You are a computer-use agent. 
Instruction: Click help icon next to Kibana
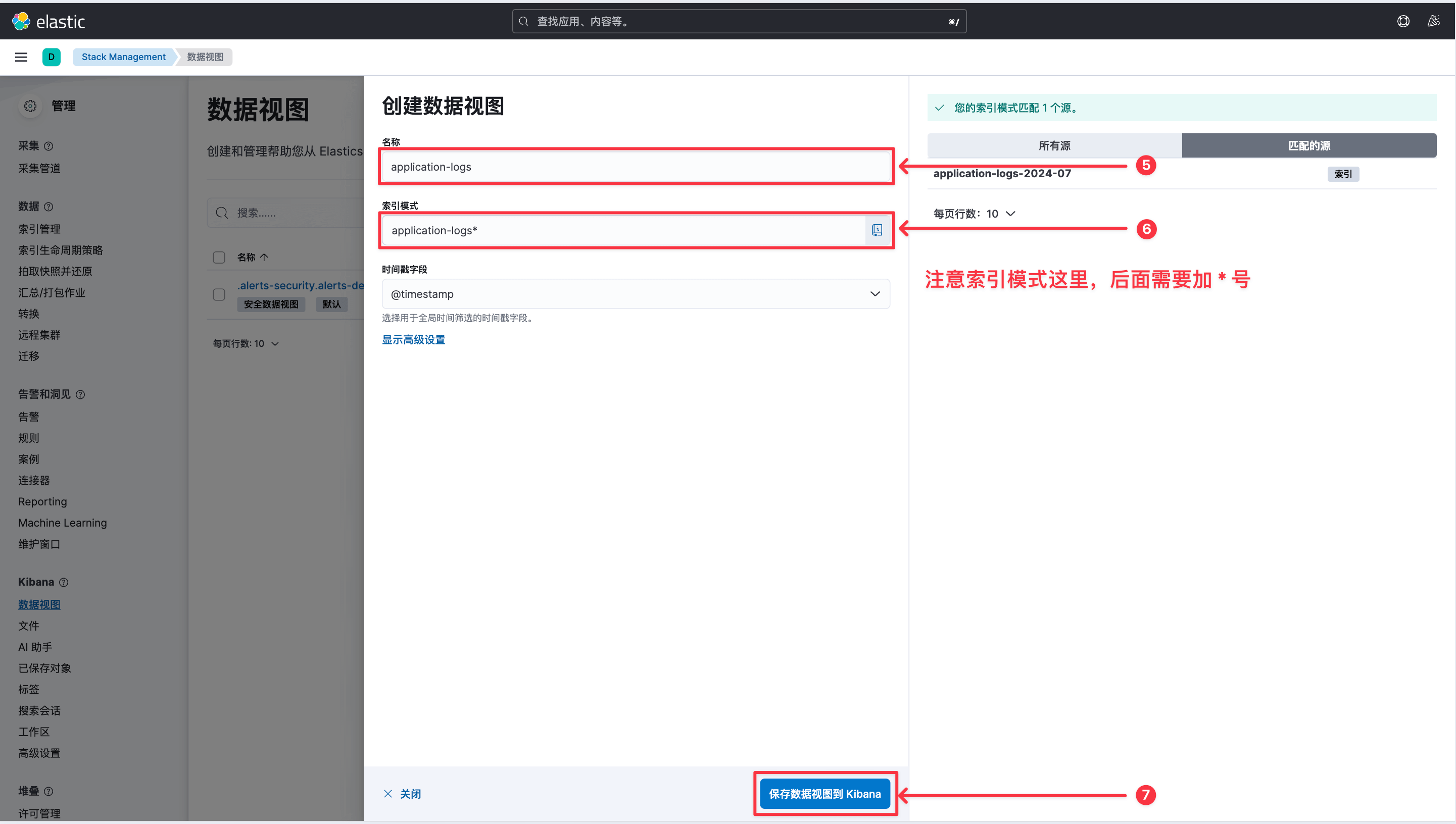coord(64,582)
